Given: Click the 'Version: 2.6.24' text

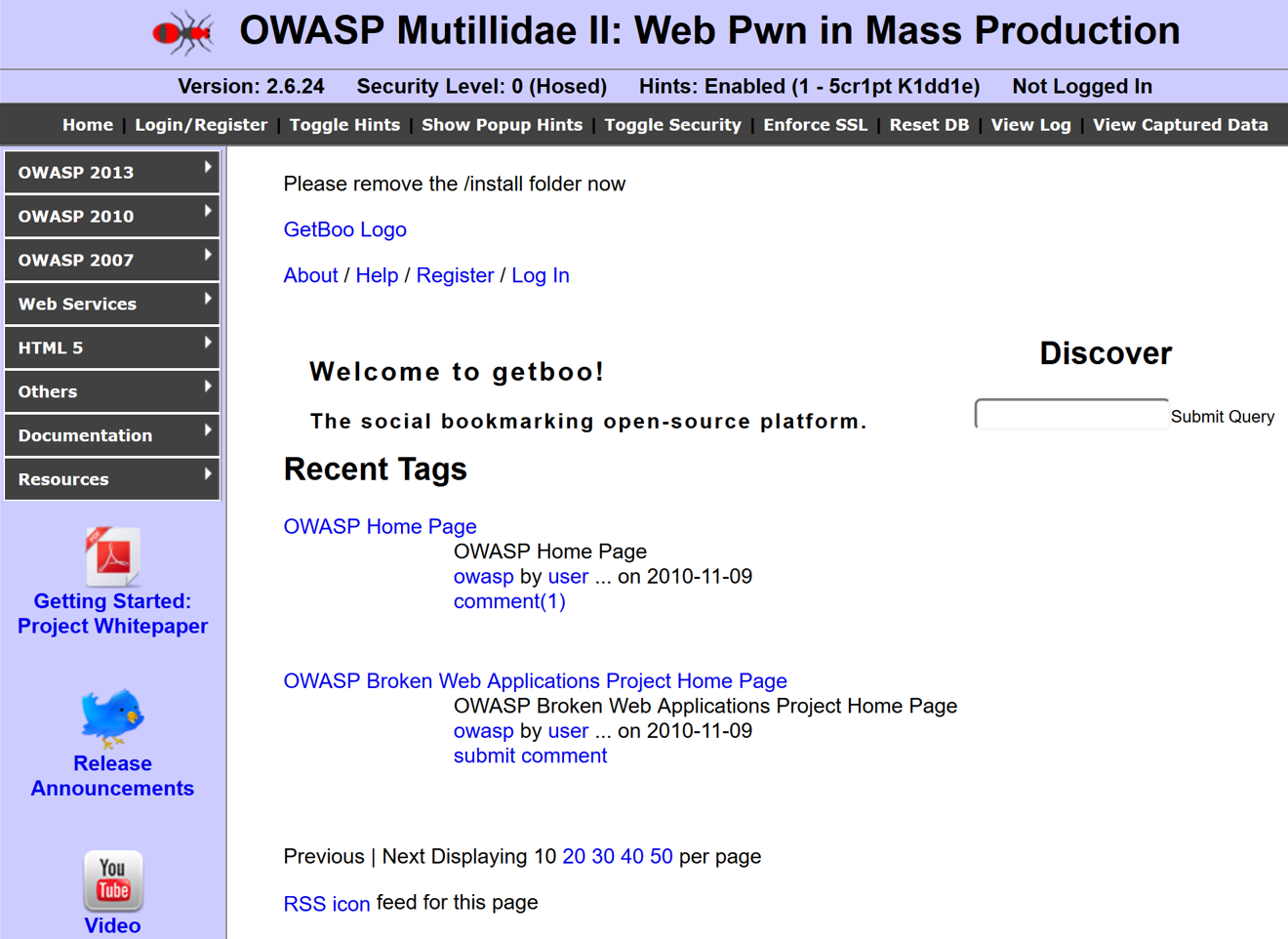Looking at the screenshot, I should click(251, 86).
